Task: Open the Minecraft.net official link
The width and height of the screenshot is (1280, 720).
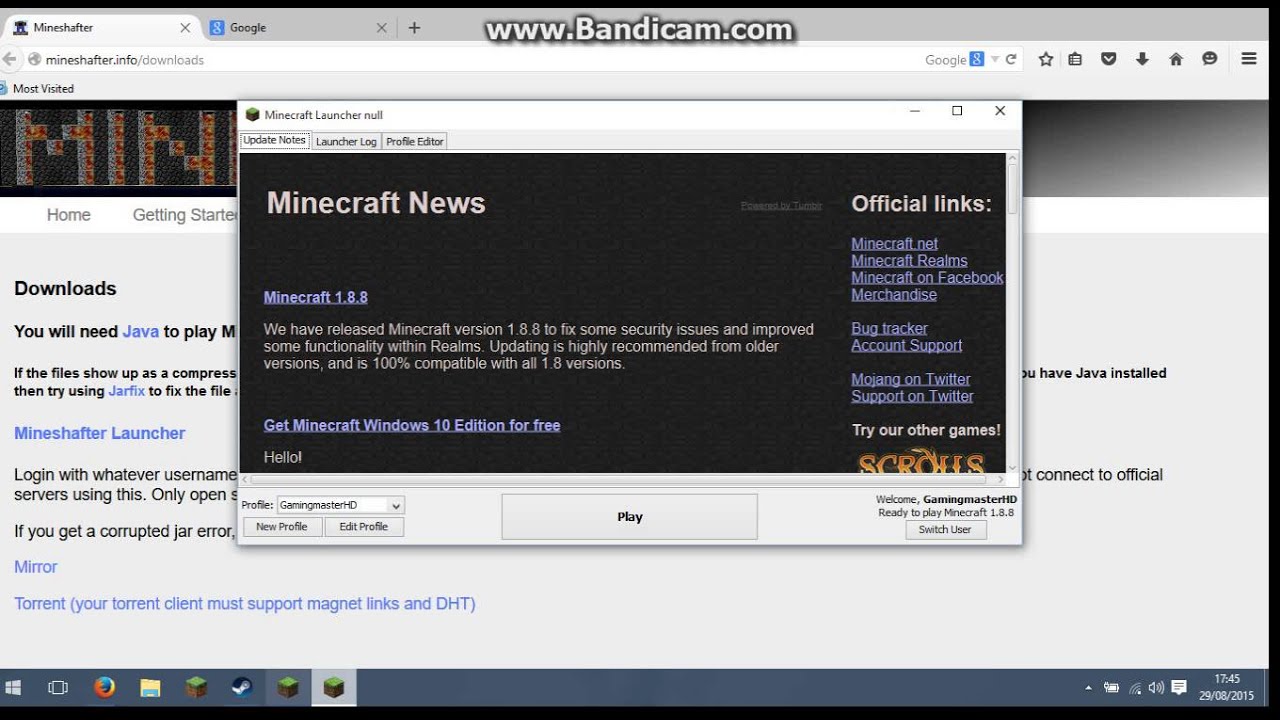Action: click(895, 243)
